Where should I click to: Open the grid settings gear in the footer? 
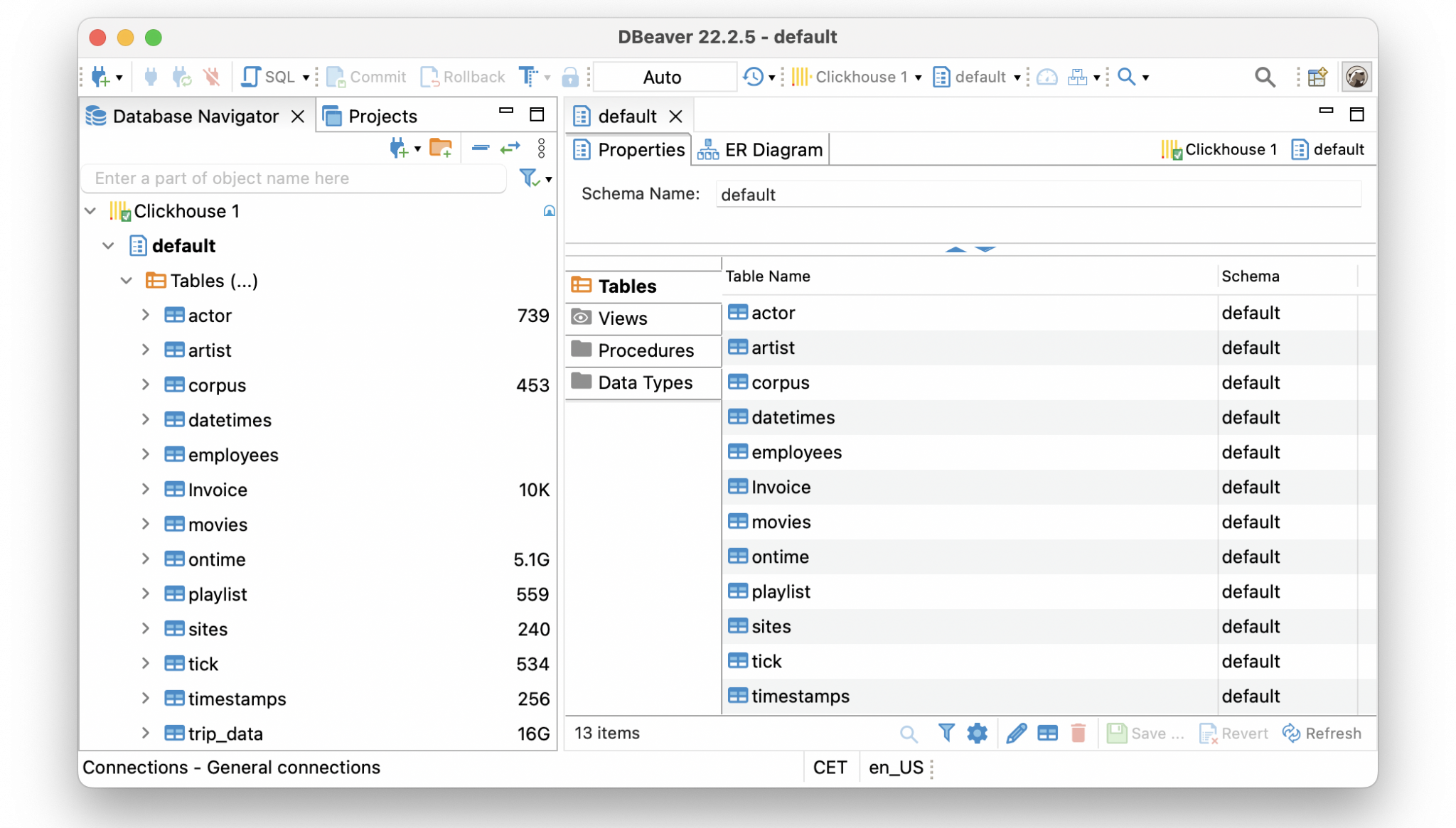pyautogui.click(x=977, y=733)
